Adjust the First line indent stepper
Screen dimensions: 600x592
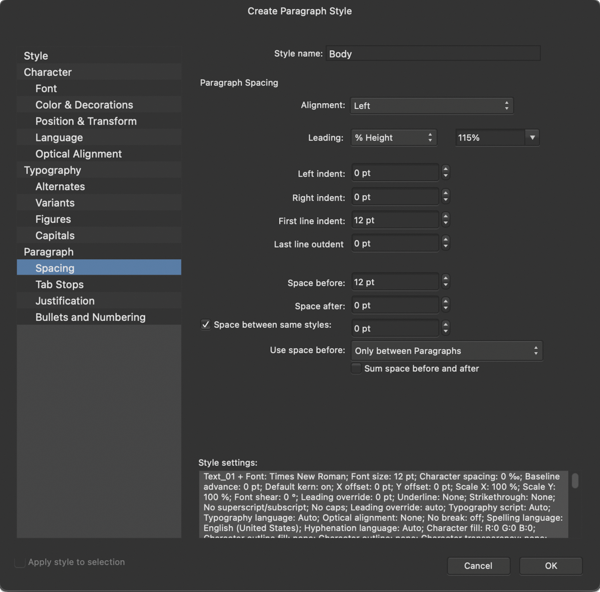tap(445, 220)
